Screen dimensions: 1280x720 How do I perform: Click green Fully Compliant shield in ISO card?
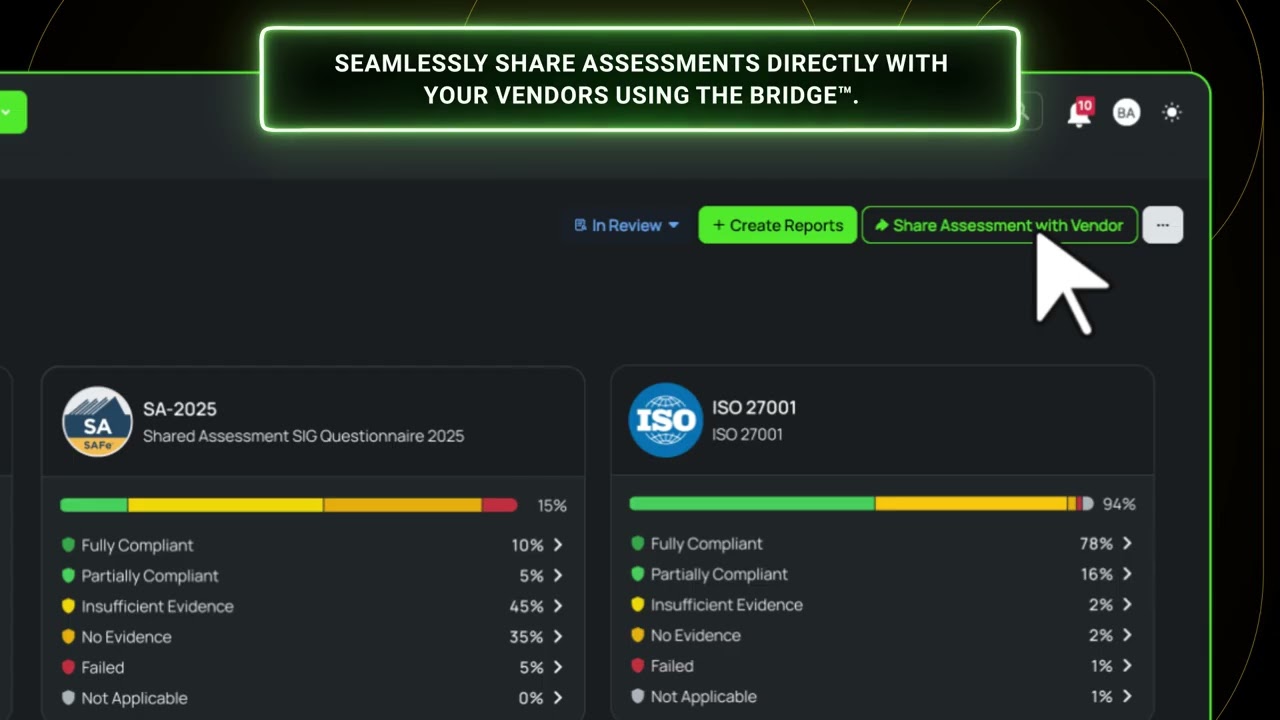638,544
